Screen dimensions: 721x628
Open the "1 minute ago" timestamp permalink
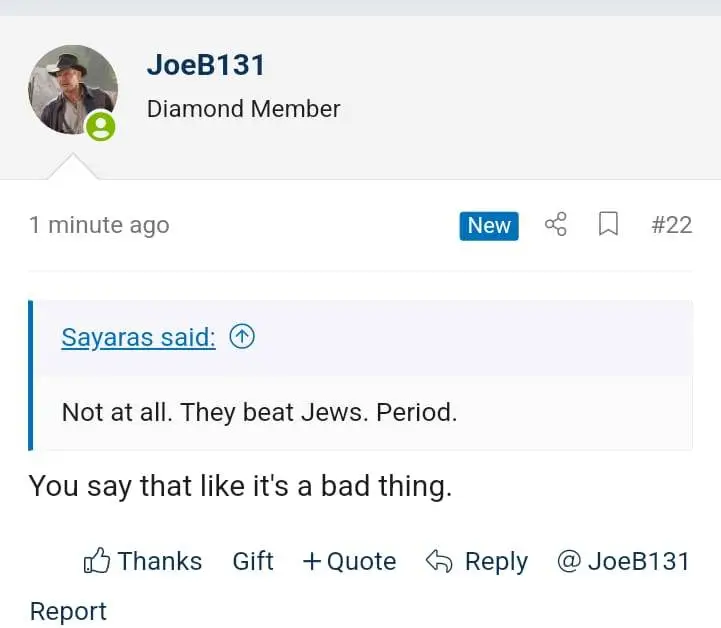(x=99, y=225)
